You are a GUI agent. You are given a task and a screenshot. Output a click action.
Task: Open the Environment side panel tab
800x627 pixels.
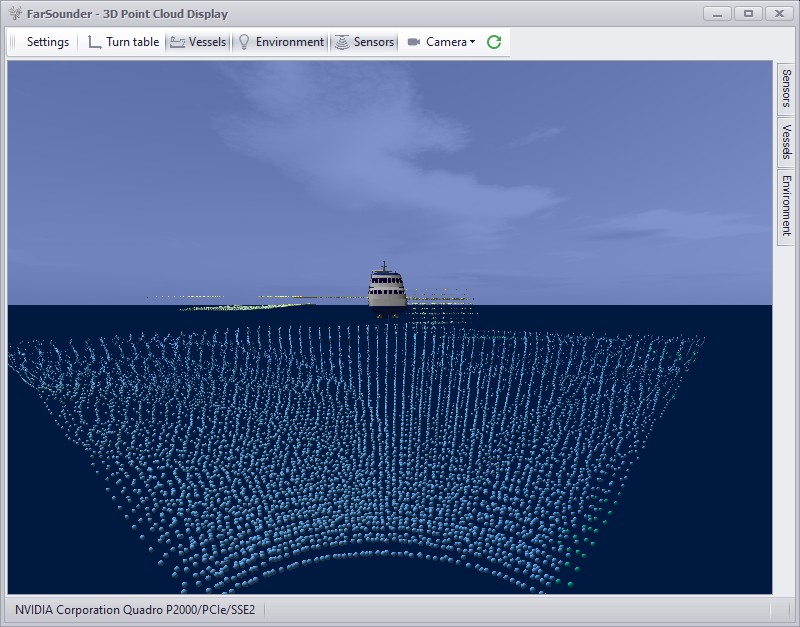coord(786,205)
